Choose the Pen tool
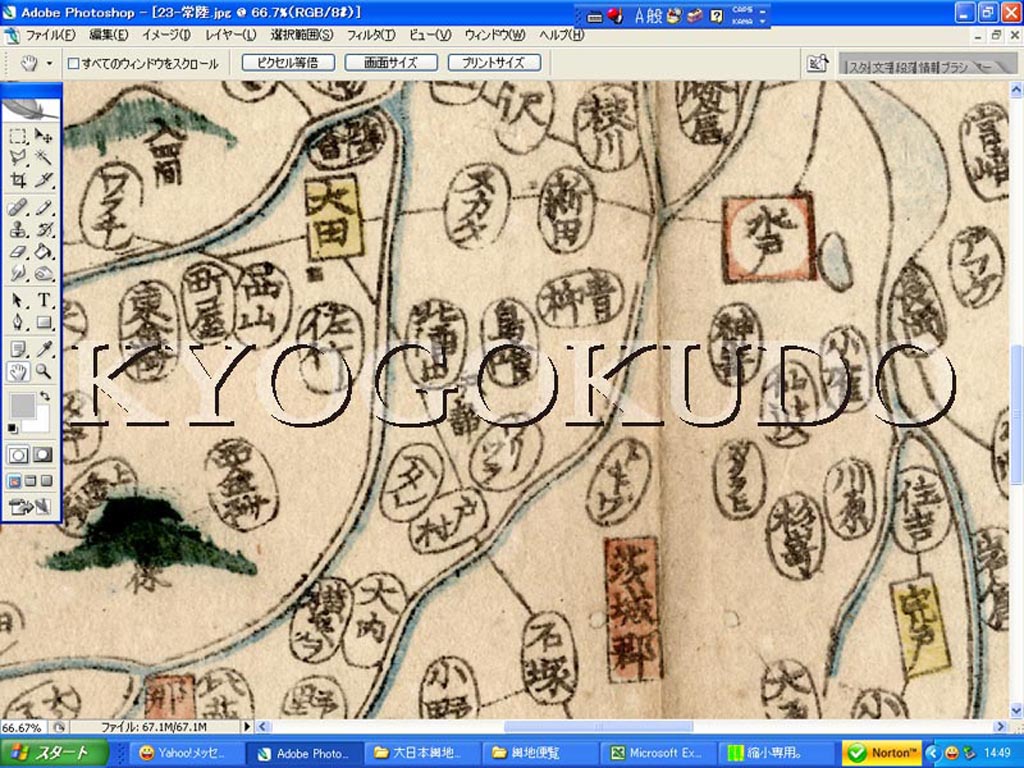This screenshot has width=1024, height=768. 18,323
